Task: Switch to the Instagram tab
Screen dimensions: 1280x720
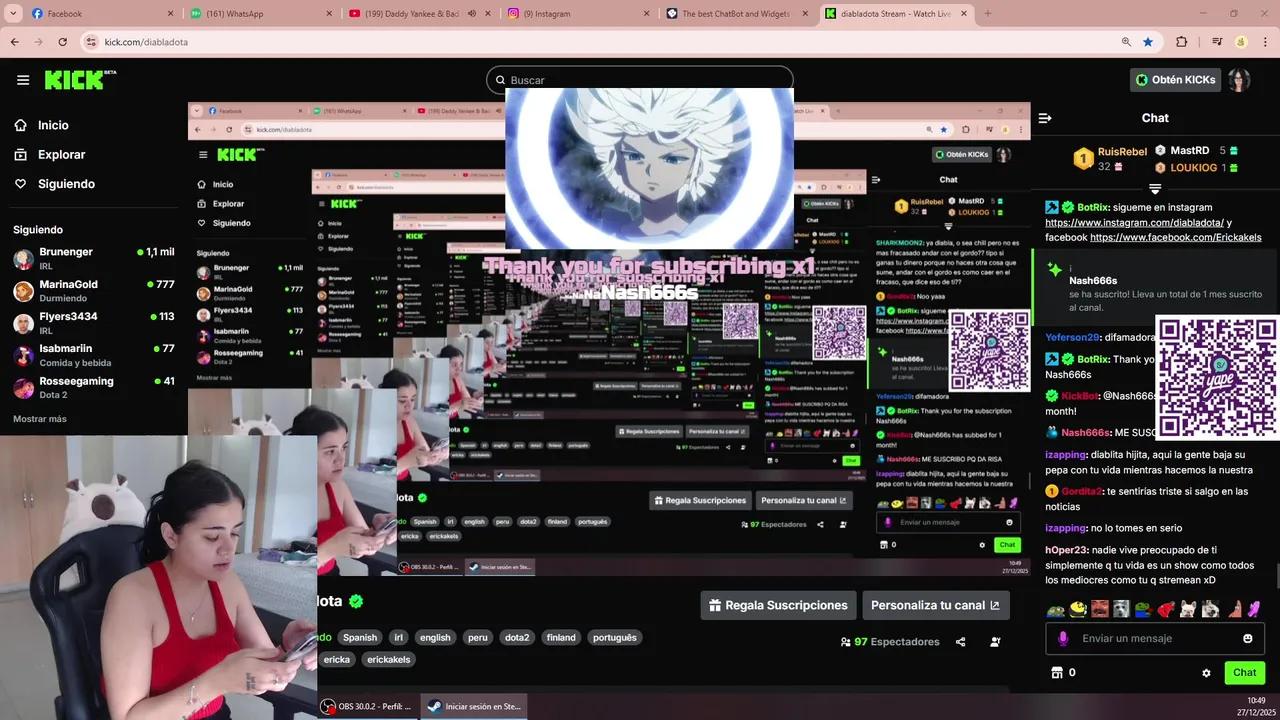Action: point(580,14)
